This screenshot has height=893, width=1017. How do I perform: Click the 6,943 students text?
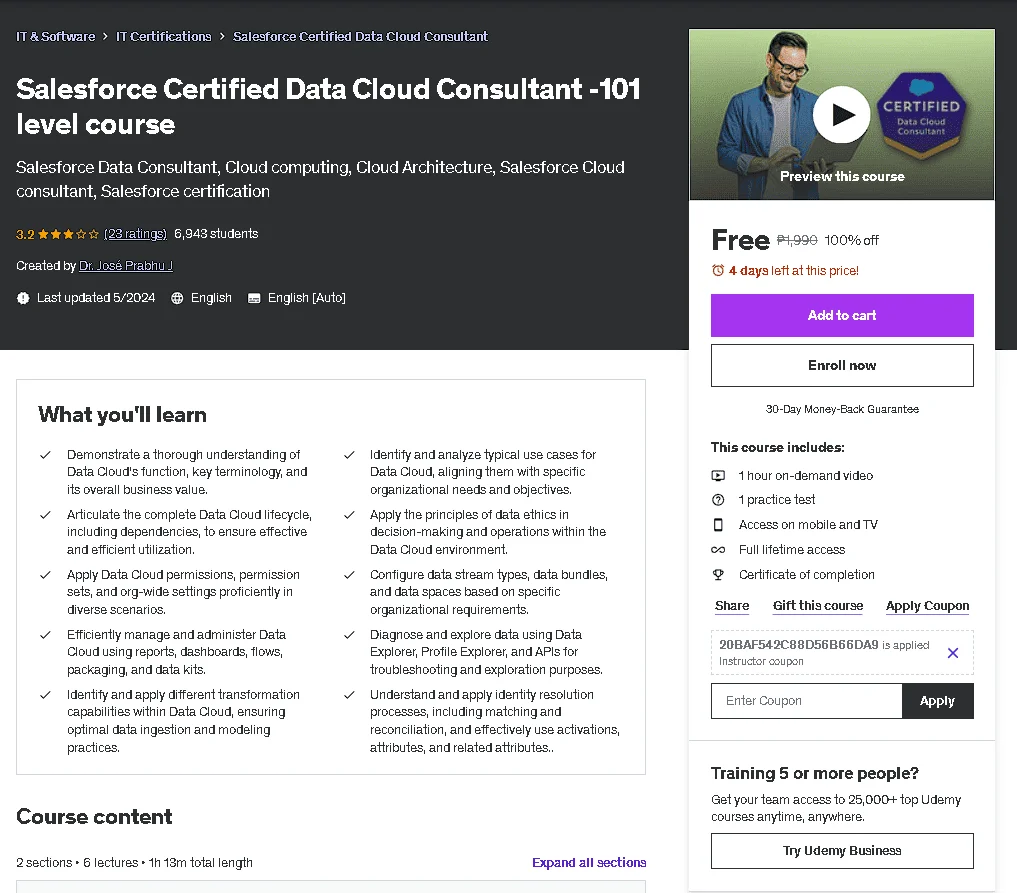[x=216, y=233]
